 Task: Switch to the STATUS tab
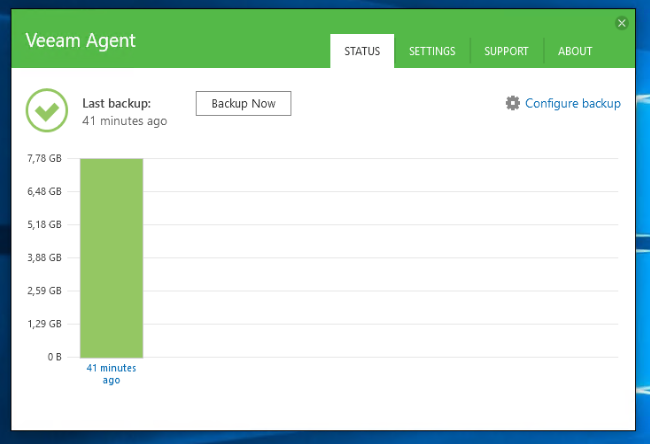[362, 51]
